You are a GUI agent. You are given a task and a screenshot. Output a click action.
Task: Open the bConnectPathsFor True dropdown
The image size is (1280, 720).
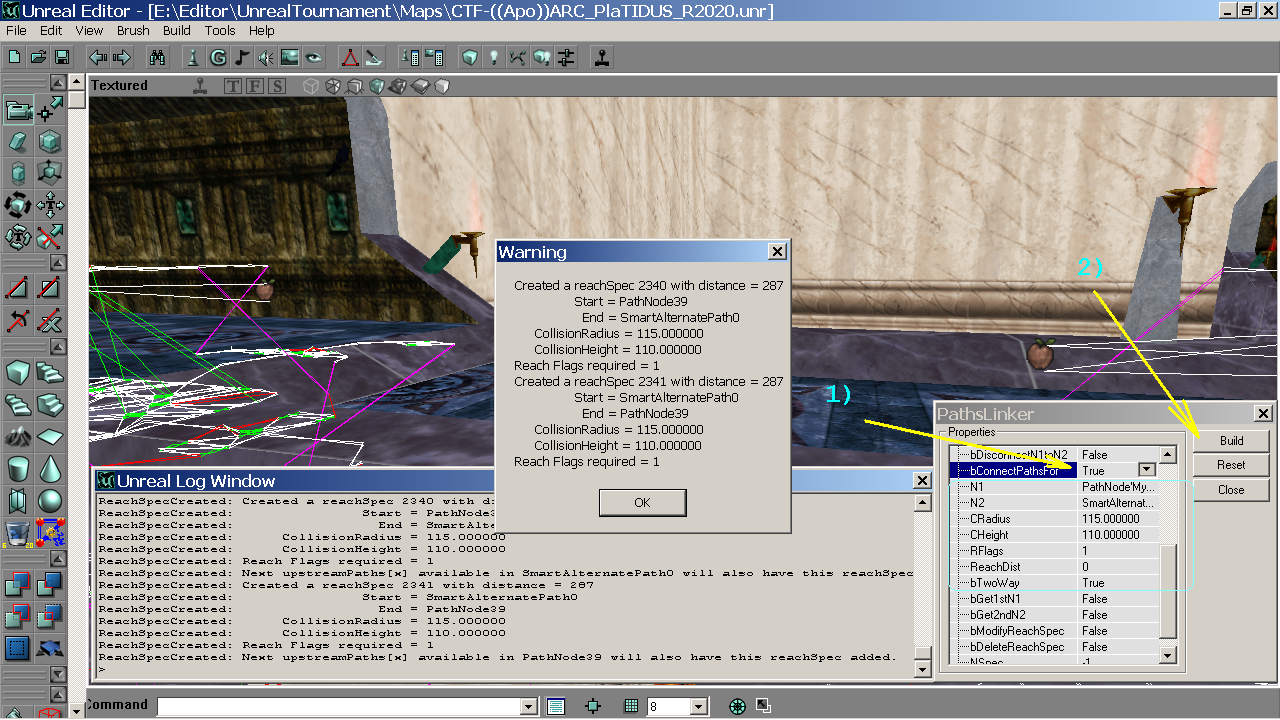[x=1147, y=470]
